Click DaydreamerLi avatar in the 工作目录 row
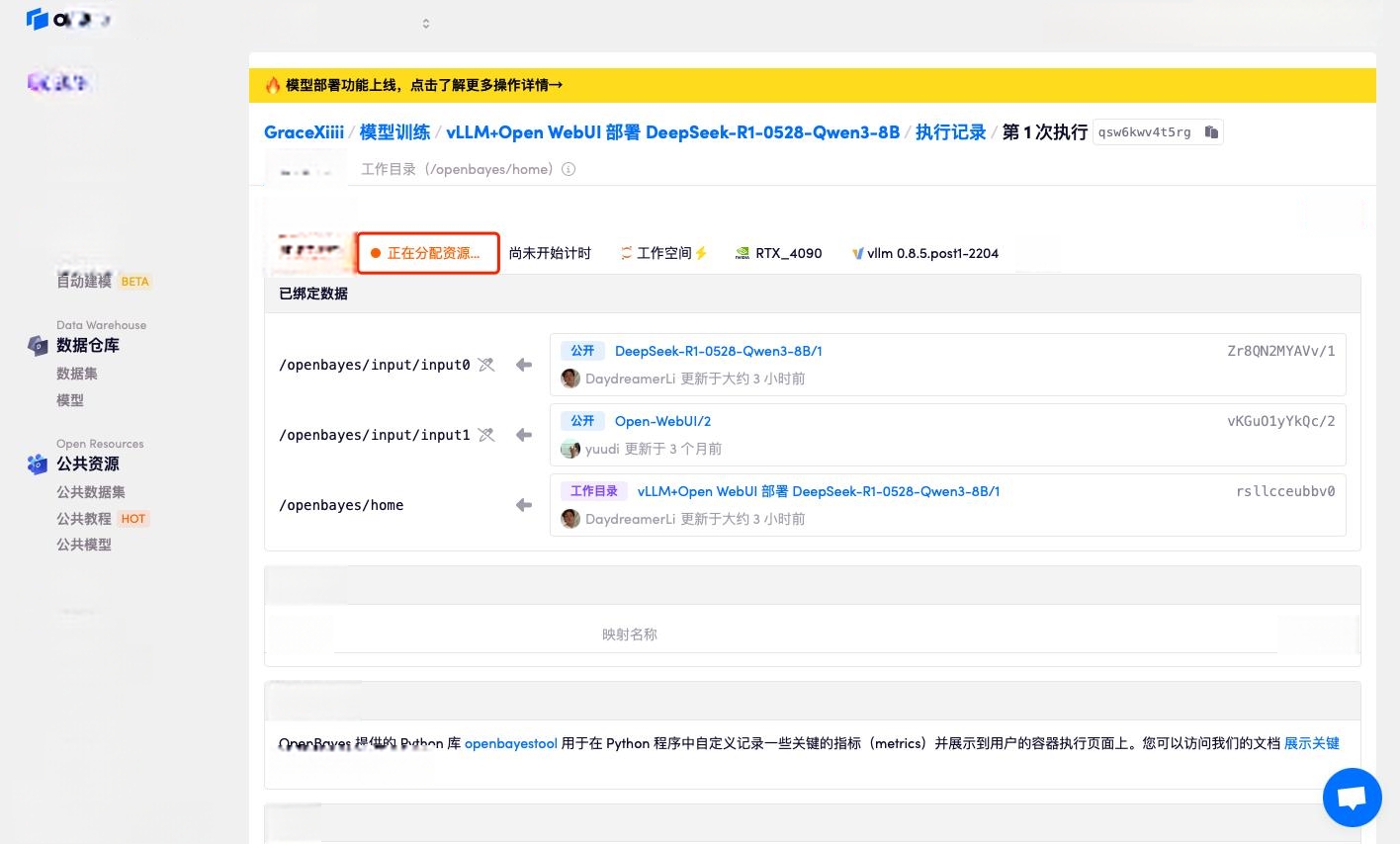Screen dimensions: 1400x844 (x=570, y=519)
